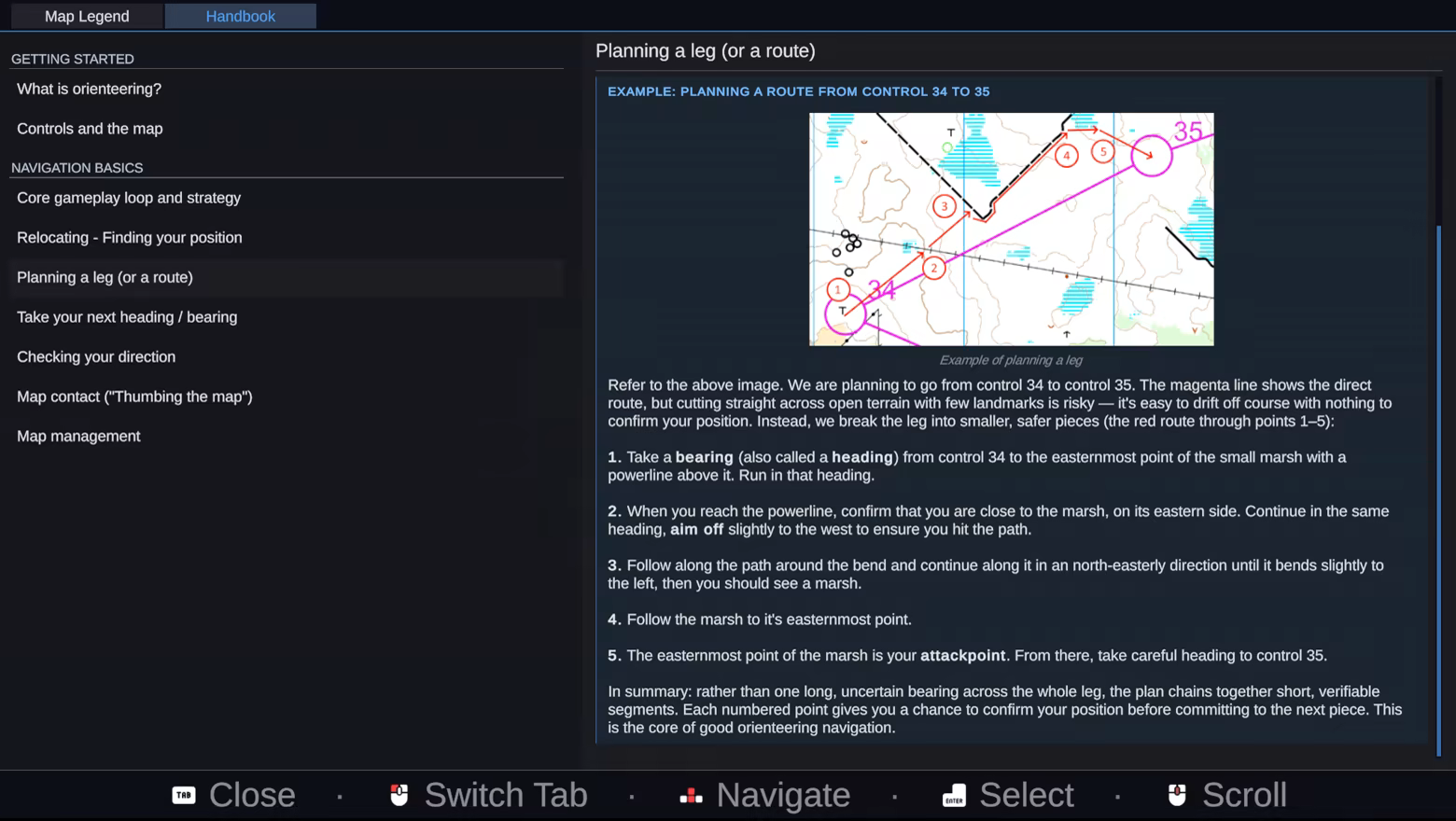Open "Controls and the map" topic

pos(90,129)
